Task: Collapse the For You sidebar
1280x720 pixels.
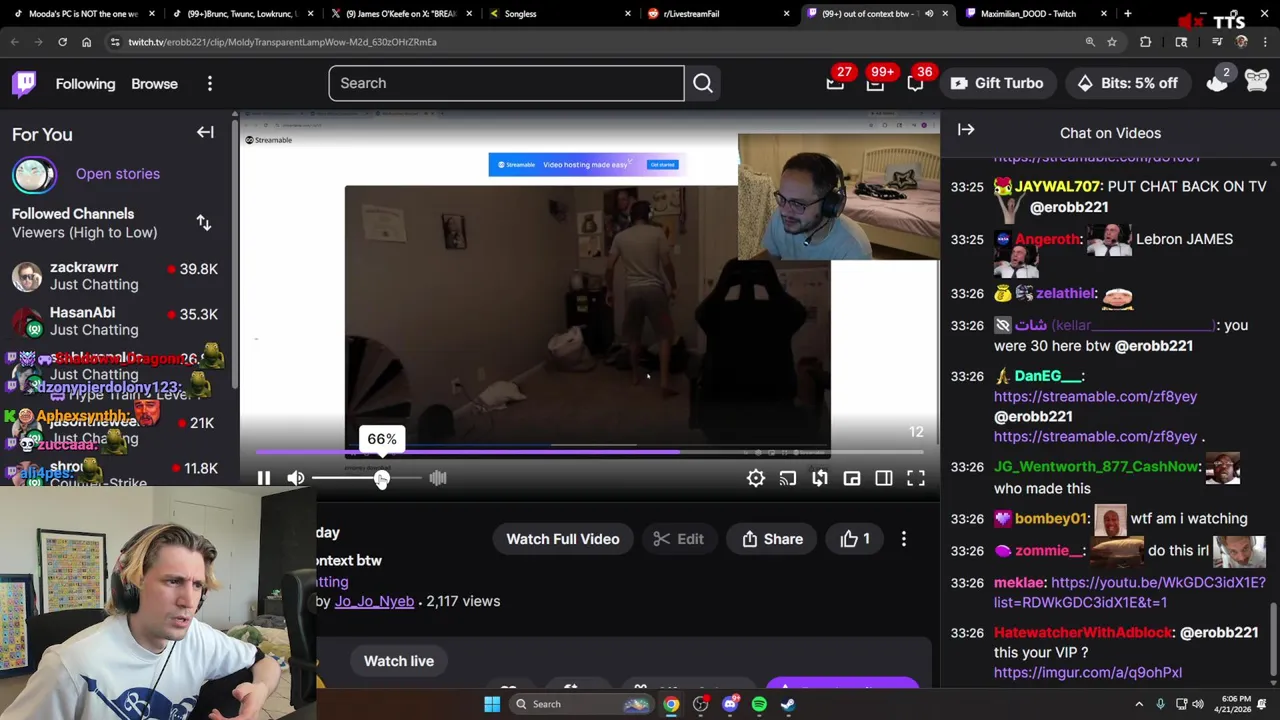Action: pos(205,132)
